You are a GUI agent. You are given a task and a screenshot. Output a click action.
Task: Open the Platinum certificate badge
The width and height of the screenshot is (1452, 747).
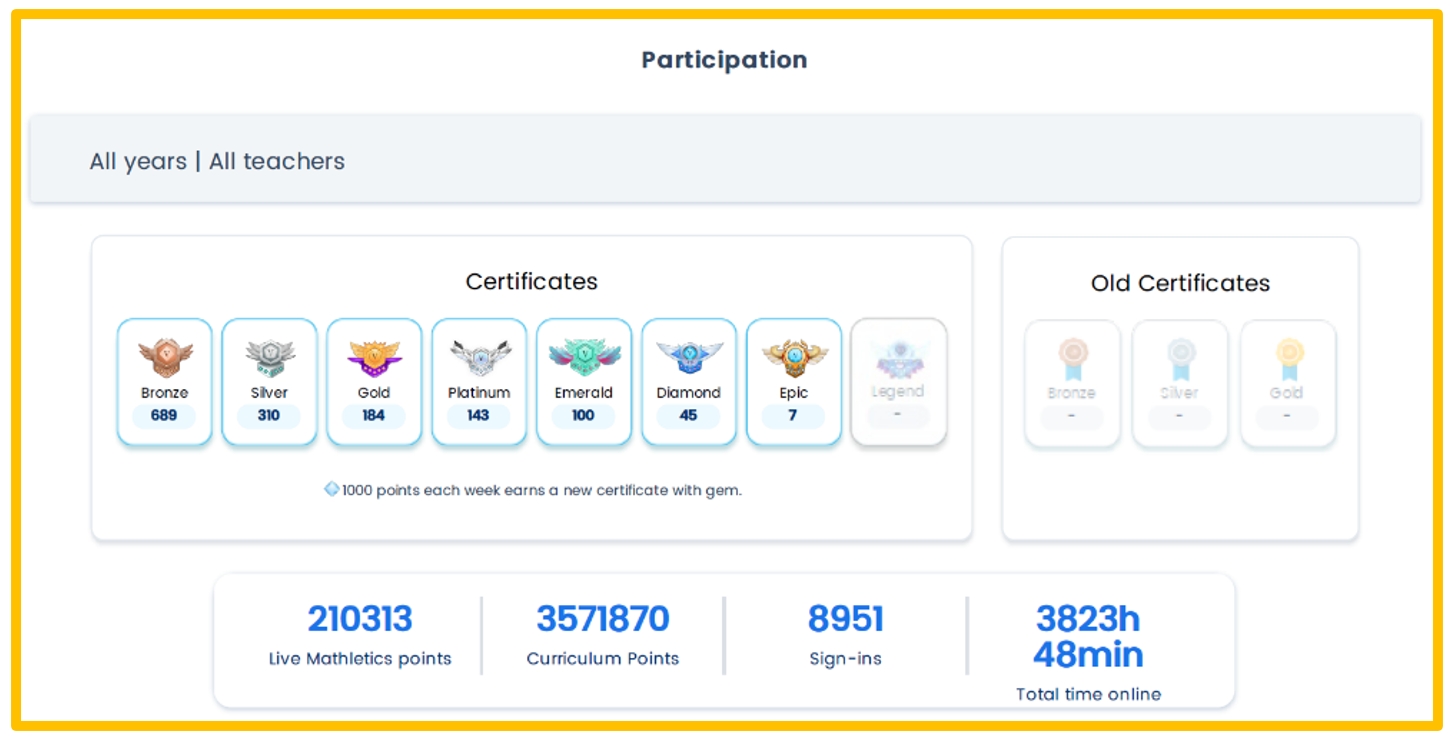pos(479,357)
